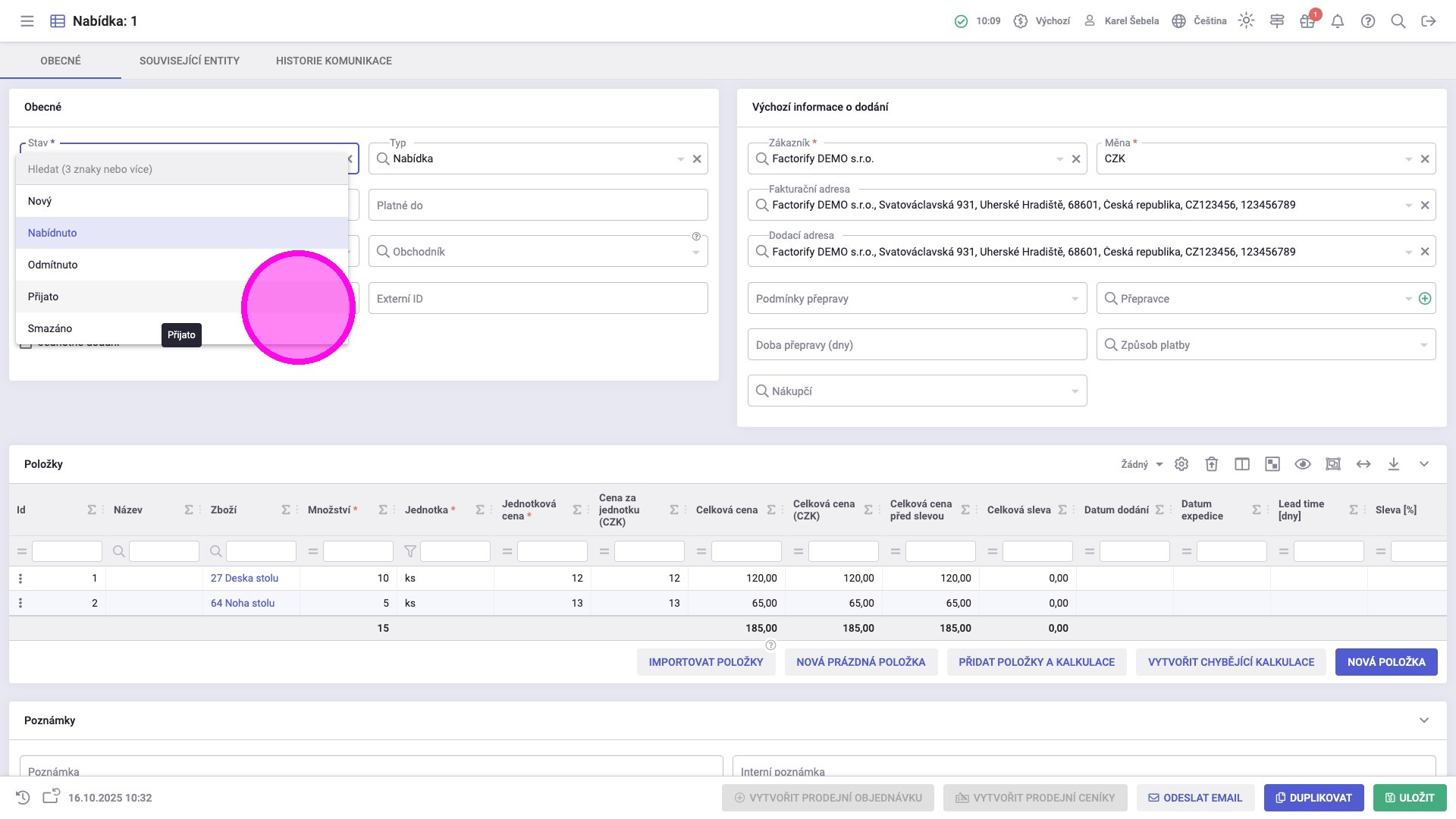The width and height of the screenshot is (1456, 819).
Task: Add new Přepravce with green plus
Action: (x=1425, y=299)
